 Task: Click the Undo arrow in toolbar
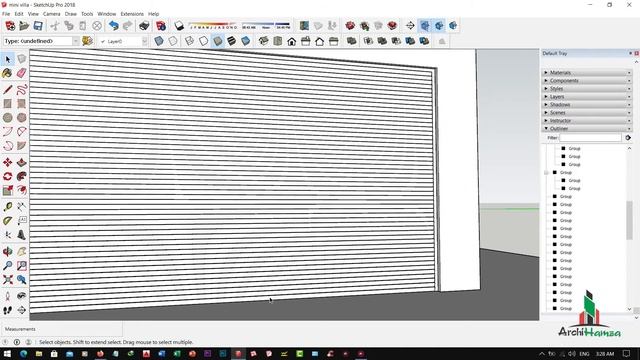pos(113,26)
